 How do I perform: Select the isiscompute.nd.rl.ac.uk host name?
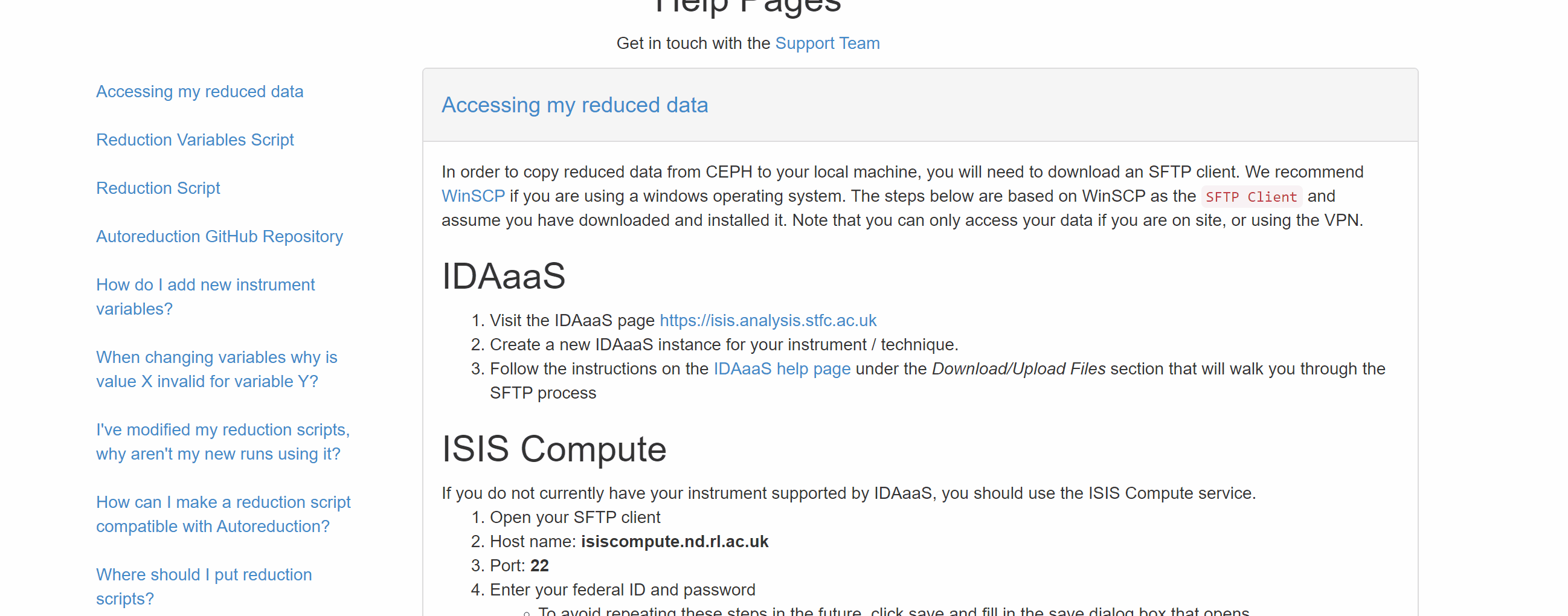point(675,541)
